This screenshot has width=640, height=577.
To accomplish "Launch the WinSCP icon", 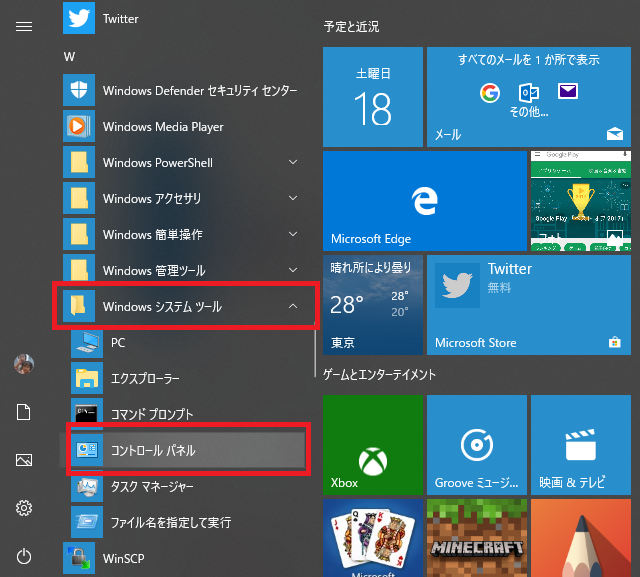I will pyautogui.click(x=79, y=558).
